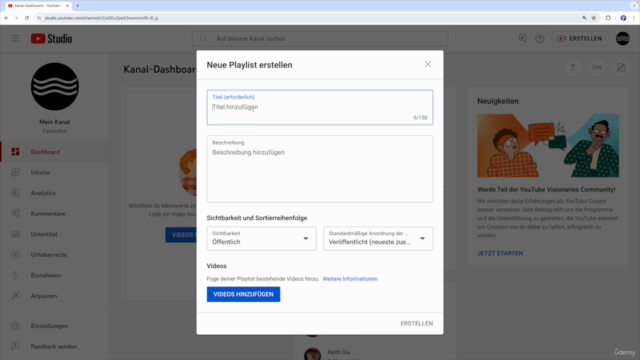The width and height of the screenshot is (640, 360).
Task: Click Feedback senden in the sidebar
Action: 55,347
